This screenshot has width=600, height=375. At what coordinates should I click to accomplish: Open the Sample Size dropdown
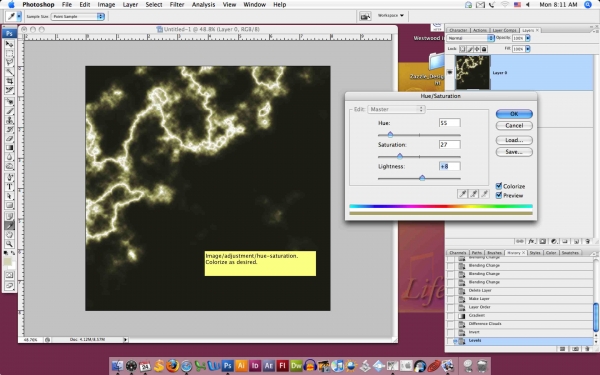pyautogui.click(x=78, y=16)
